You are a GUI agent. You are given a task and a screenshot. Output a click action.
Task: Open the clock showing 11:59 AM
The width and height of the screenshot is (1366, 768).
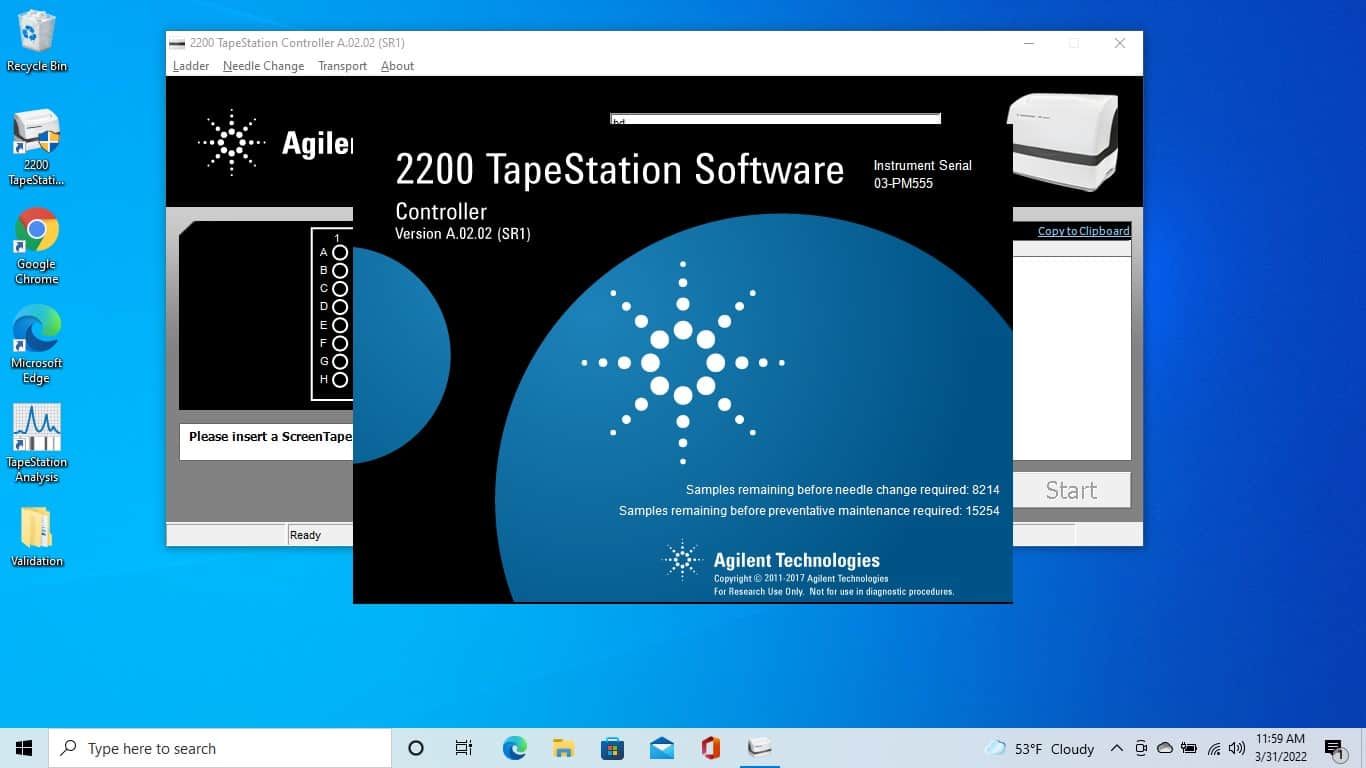click(x=1279, y=748)
